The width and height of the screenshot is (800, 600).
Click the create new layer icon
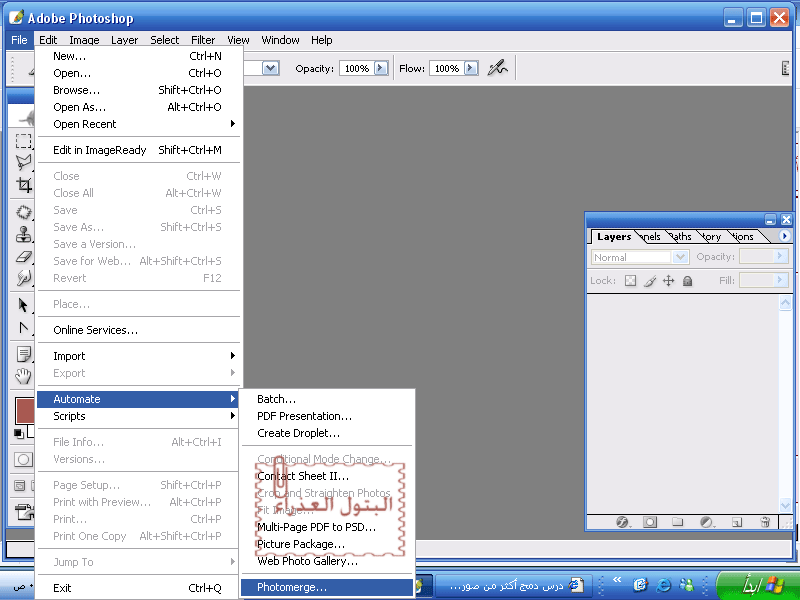tap(737, 522)
